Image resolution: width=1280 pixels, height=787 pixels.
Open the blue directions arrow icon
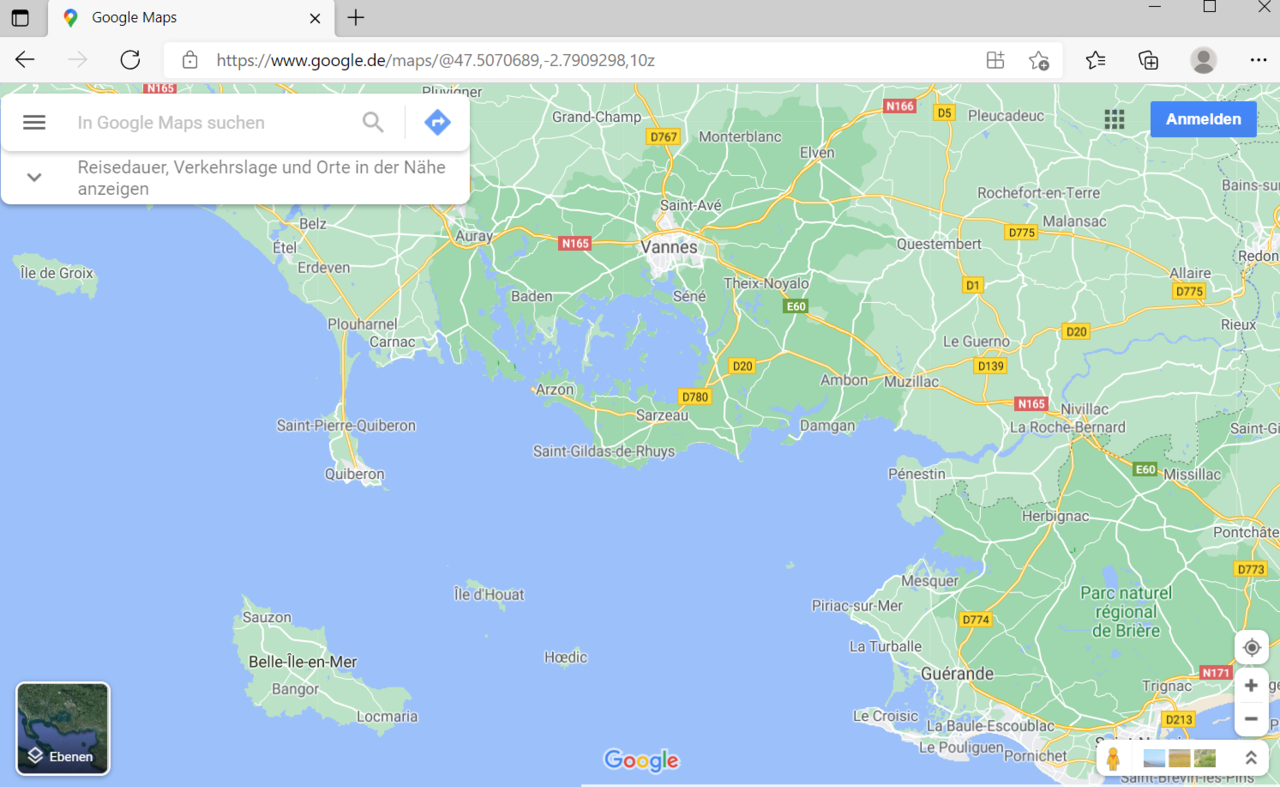coord(437,122)
